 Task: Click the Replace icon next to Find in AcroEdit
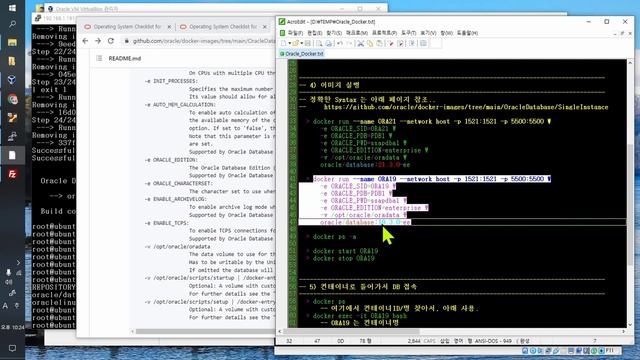(x=401, y=43)
